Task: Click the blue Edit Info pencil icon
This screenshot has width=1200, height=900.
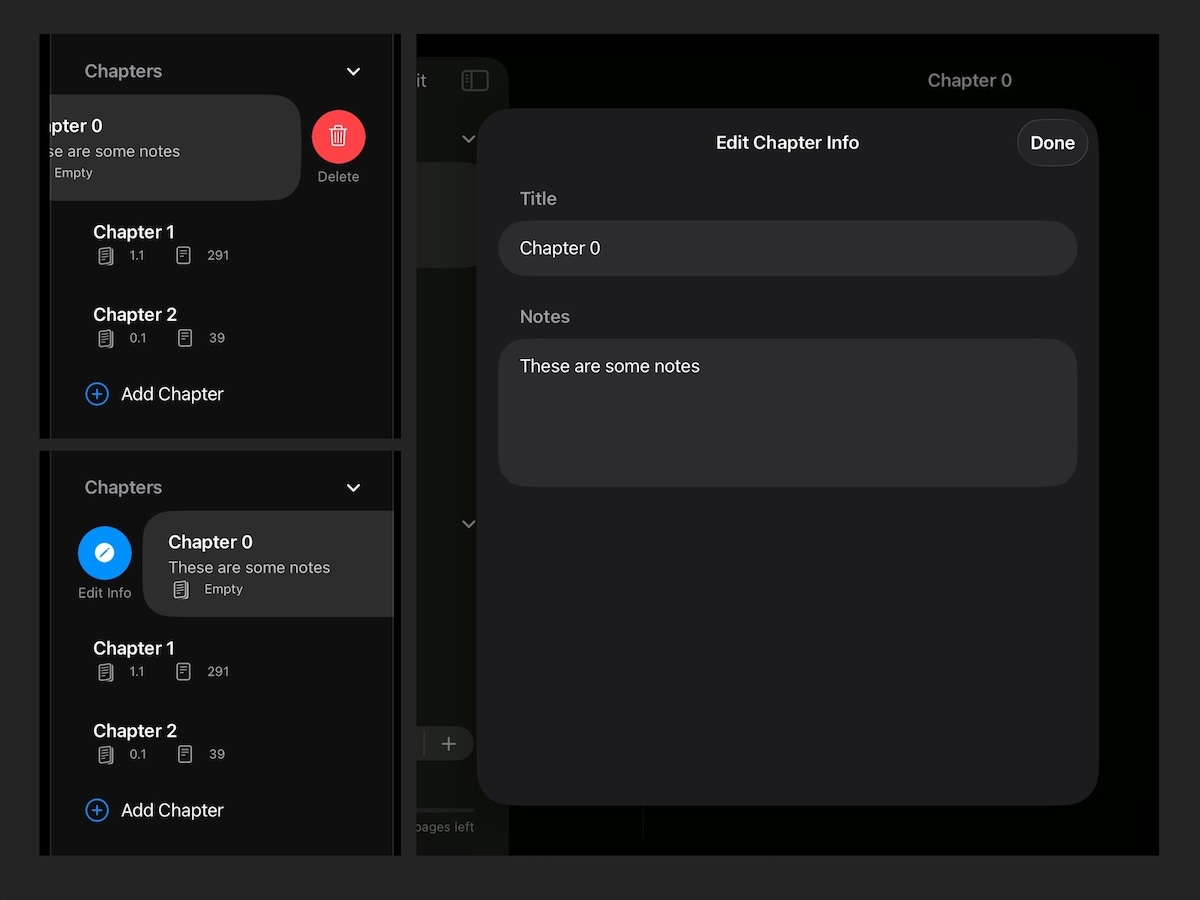Action: (x=105, y=553)
